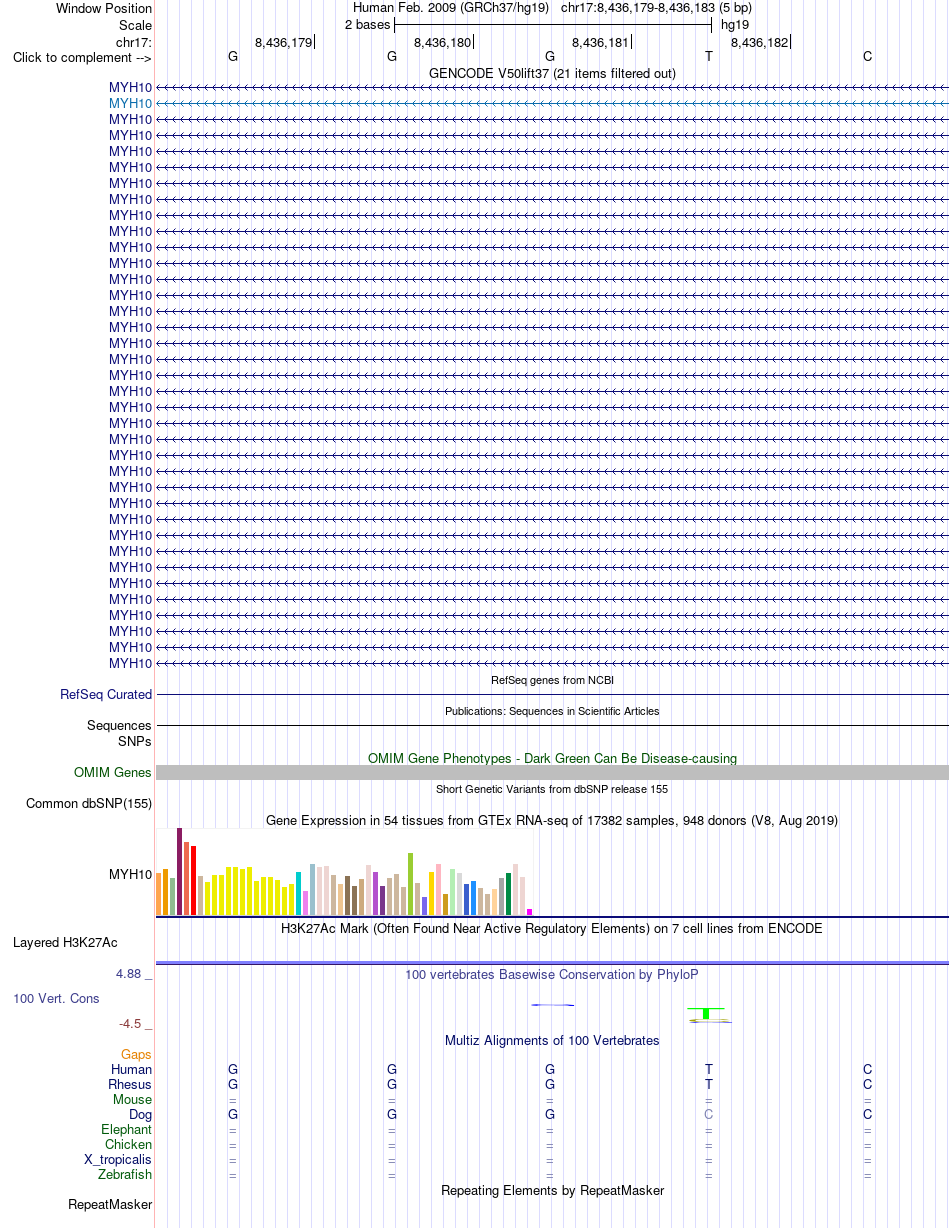Click the T base in the Human row
Image resolution: width=950 pixels, height=1228 pixels.
tap(709, 1069)
